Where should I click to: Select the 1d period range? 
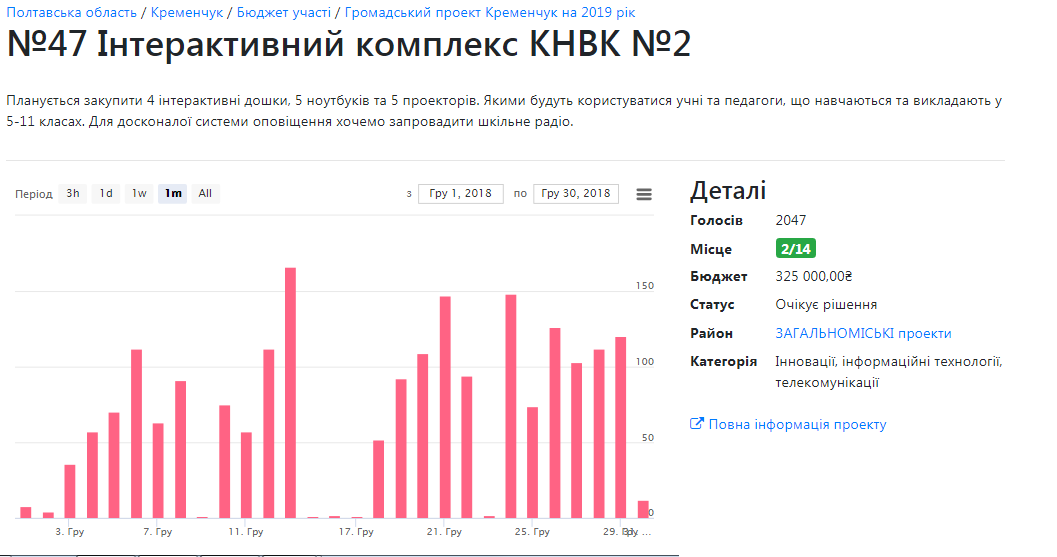click(x=105, y=194)
